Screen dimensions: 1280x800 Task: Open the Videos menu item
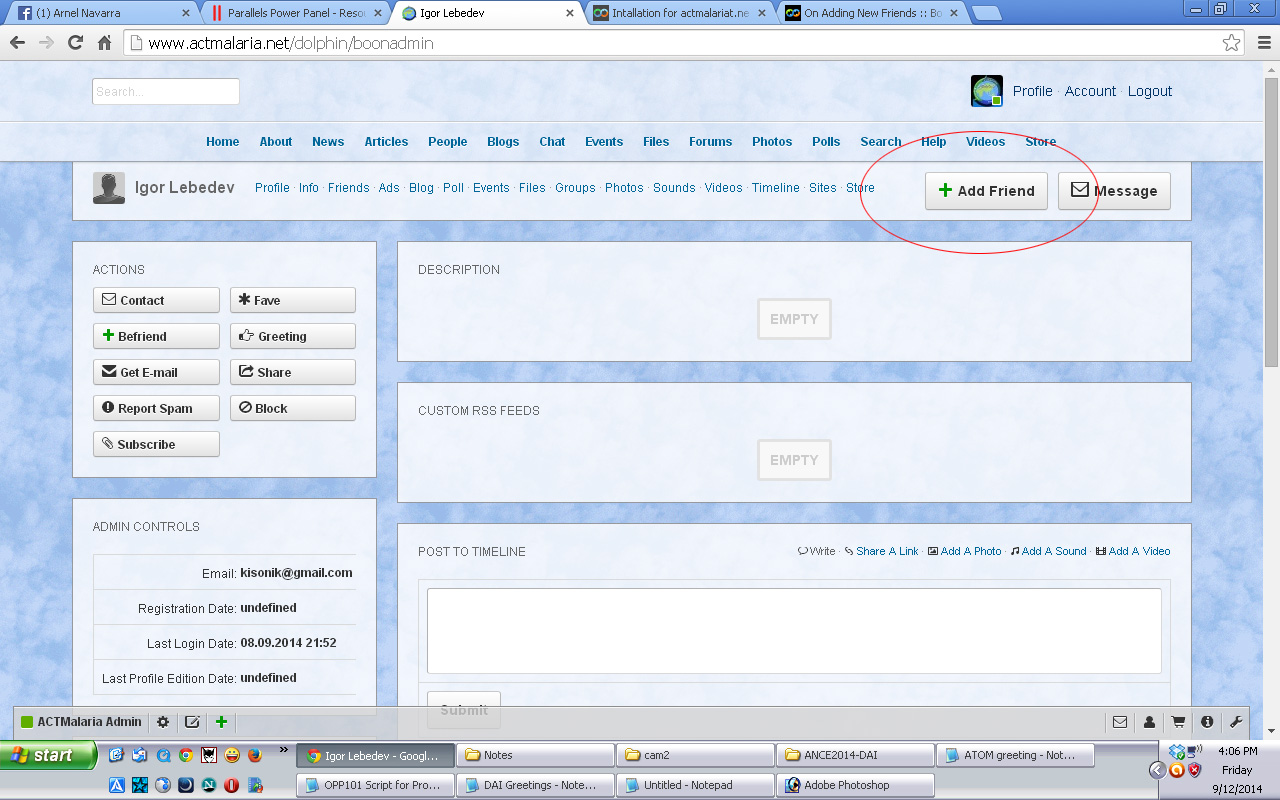tap(985, 142)
